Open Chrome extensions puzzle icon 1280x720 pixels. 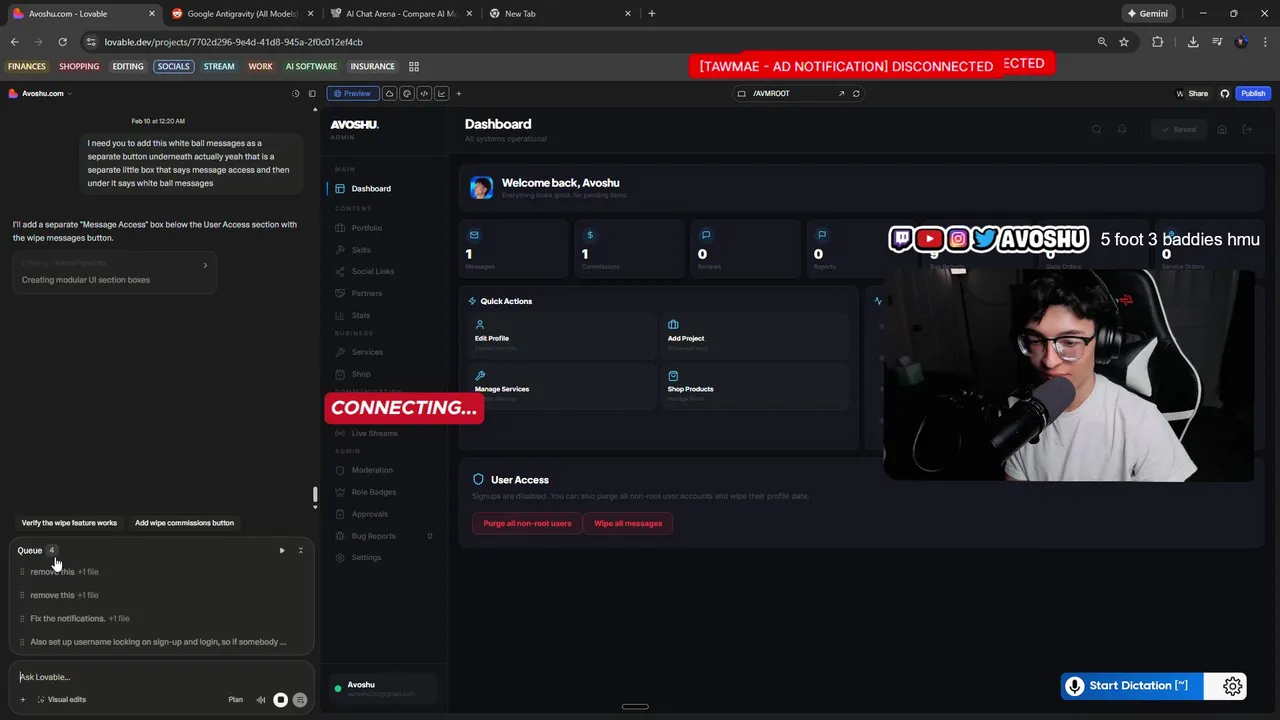pyautogui.click(x=1158, y=42)
